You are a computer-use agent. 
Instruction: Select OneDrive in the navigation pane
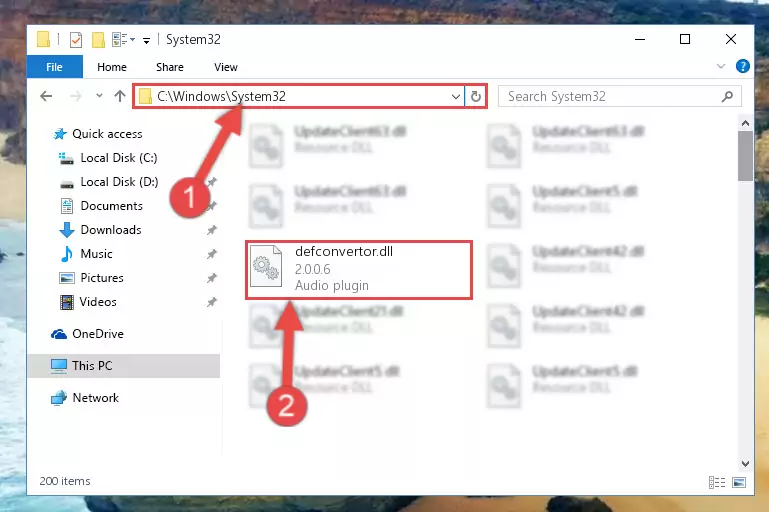pyautogui.click(x=98, y=334)
